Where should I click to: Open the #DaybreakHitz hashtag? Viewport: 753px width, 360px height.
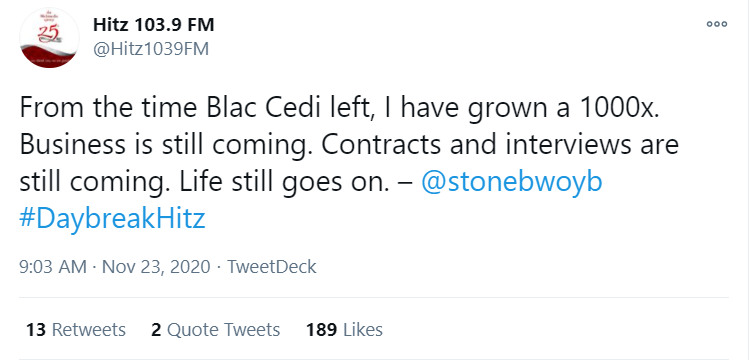pos(112,219)
